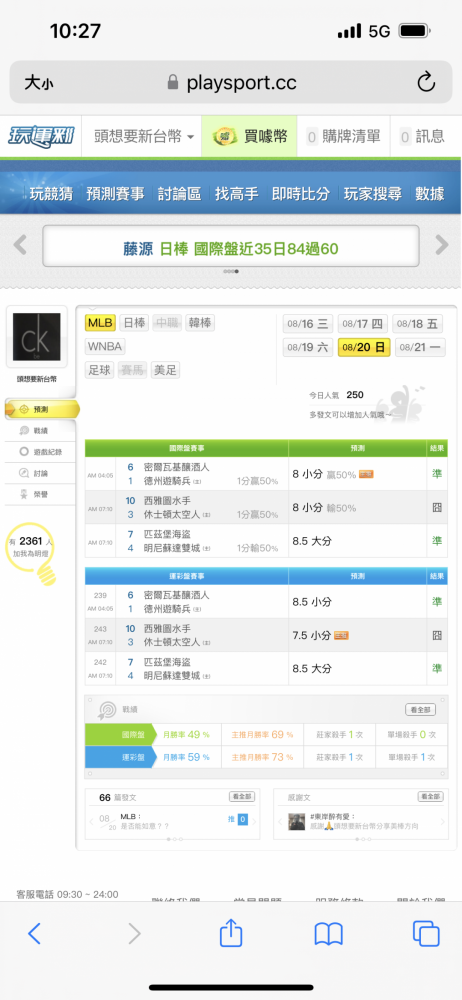Viewport: 462px width, 1000px height.
Task: Click the 玩運彩 site logo
Action: [x=41, y=136]
